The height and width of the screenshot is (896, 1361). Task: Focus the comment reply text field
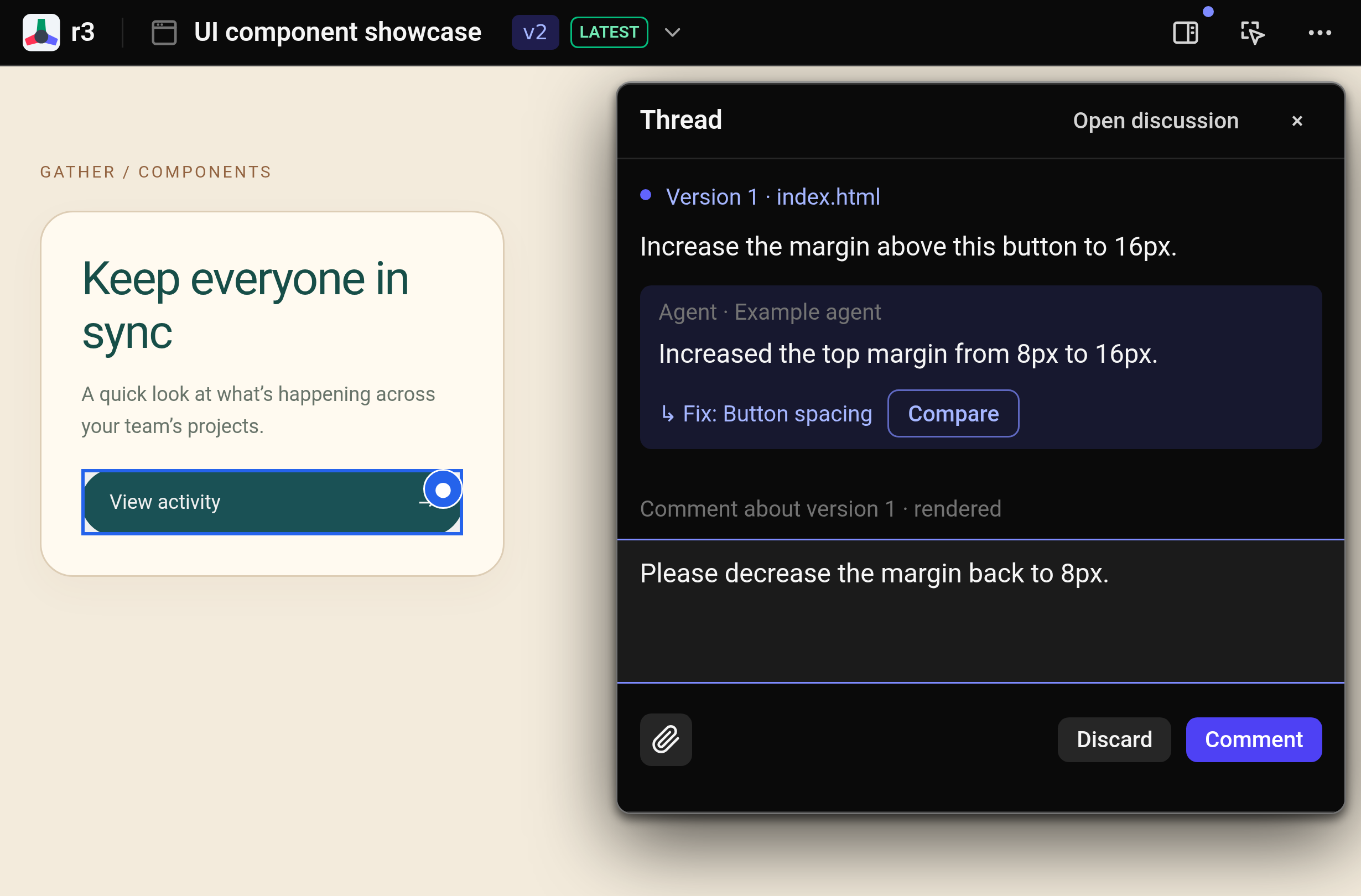click(980, 611)
